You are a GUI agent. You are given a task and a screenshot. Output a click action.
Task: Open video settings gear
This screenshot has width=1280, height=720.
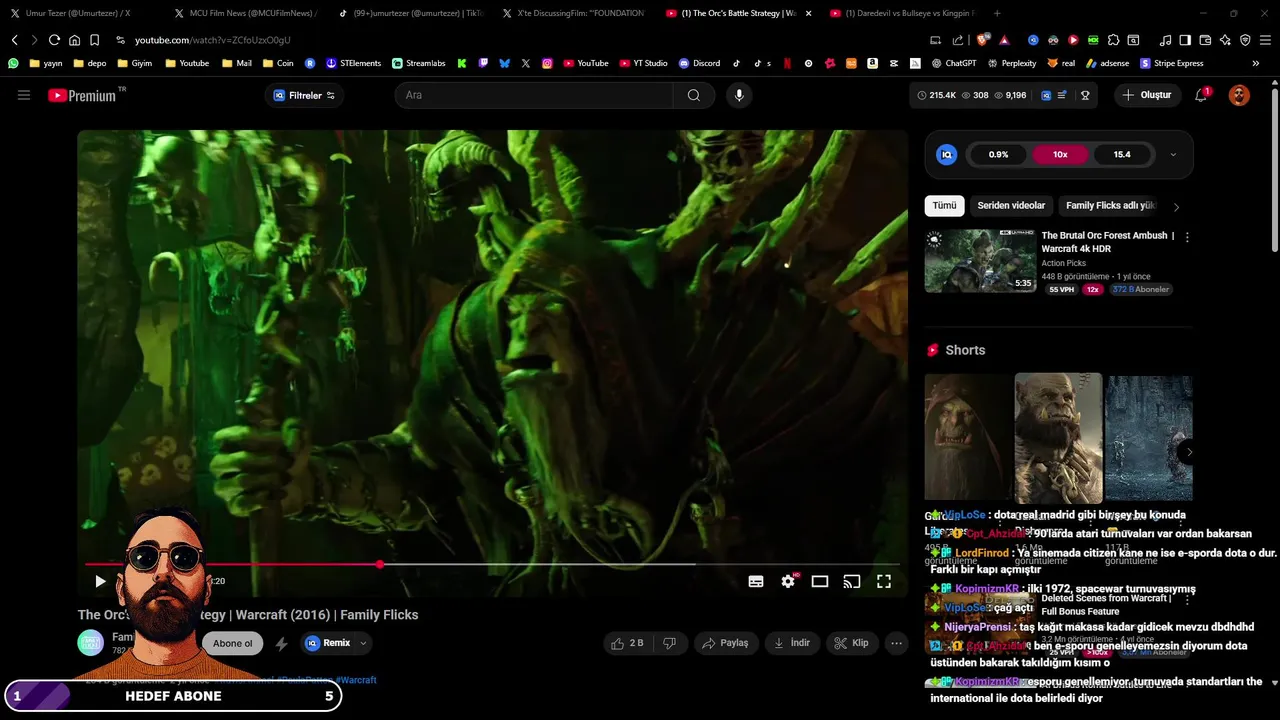point(788,581)
